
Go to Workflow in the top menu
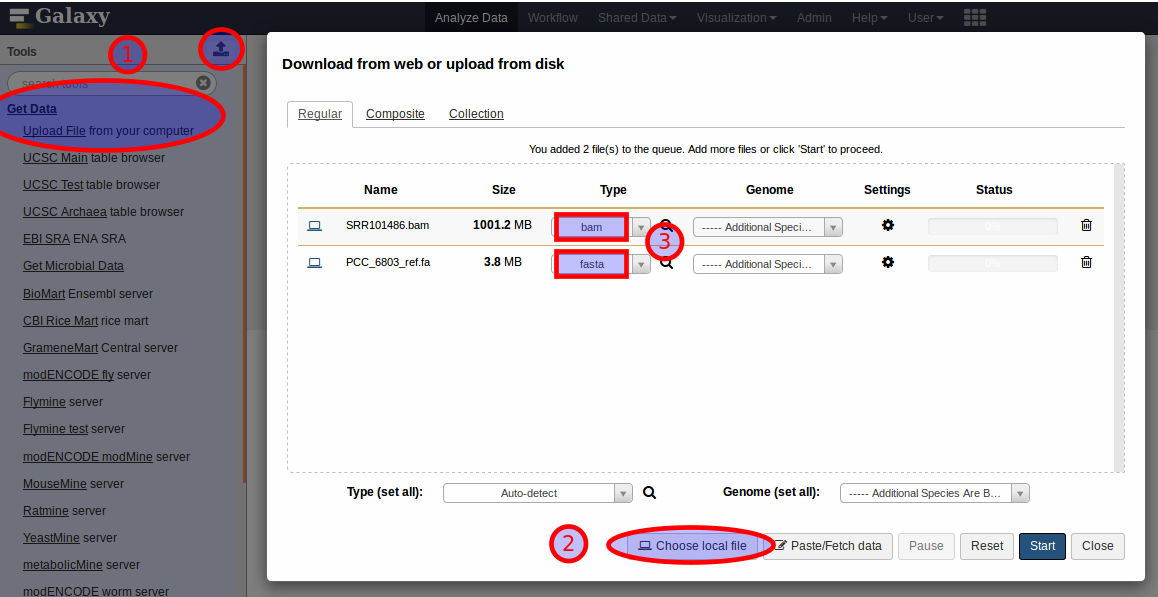tap(552, 18)
